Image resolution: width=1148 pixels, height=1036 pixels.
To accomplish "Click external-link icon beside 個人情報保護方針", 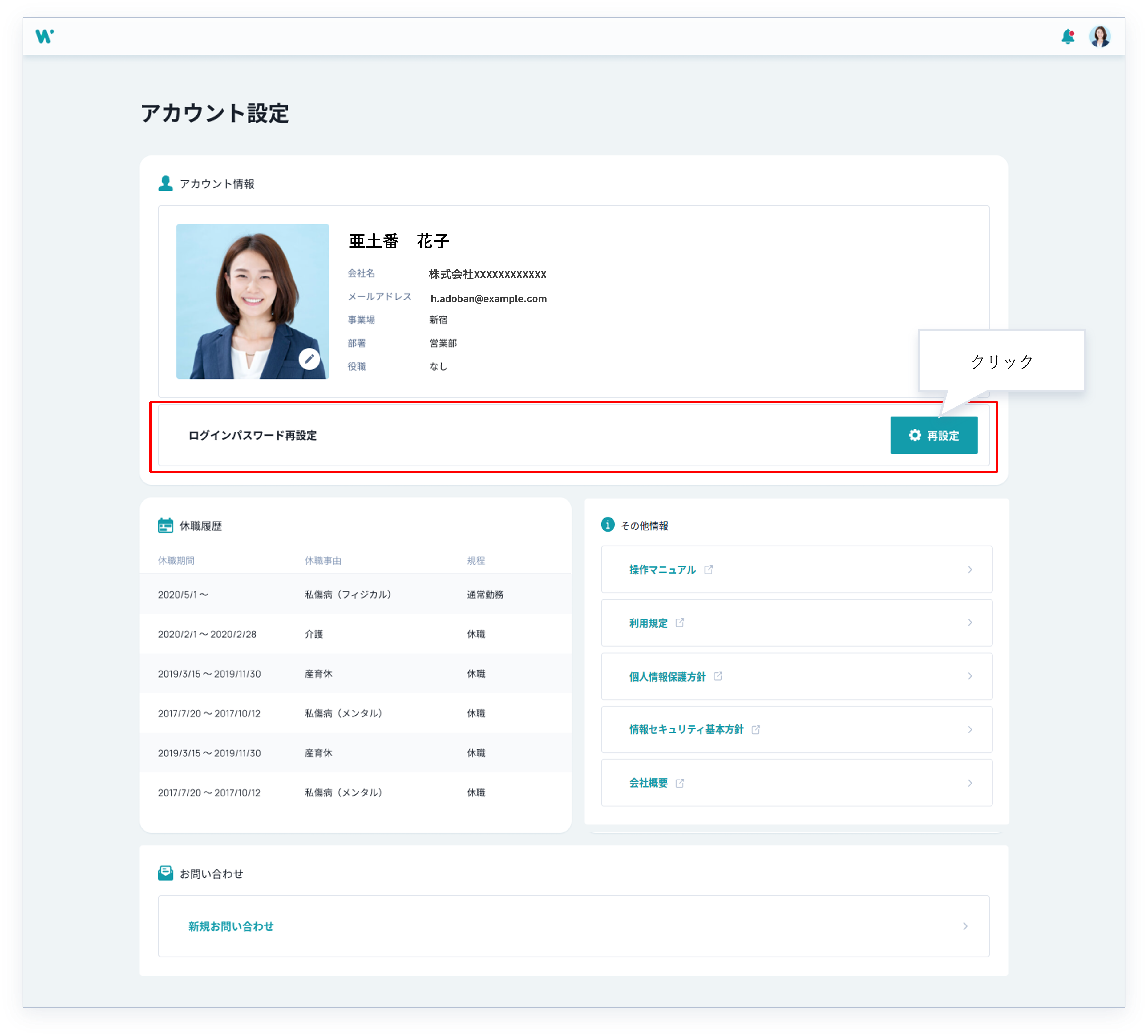I will tap(718, 676).
